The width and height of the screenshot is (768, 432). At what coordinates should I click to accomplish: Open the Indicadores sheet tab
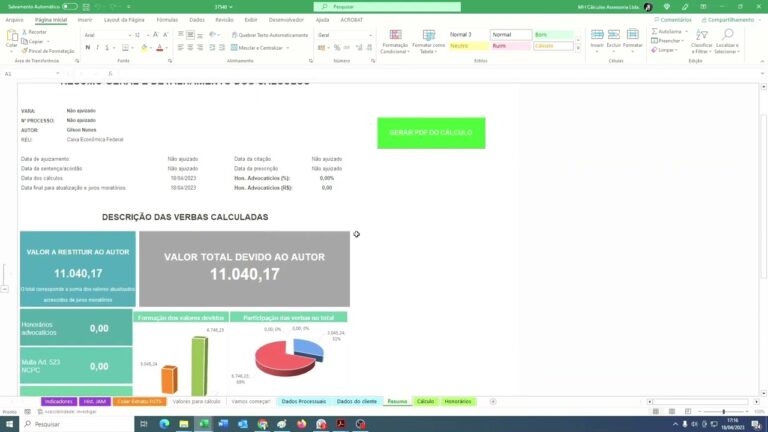click(x=59, y=402)
